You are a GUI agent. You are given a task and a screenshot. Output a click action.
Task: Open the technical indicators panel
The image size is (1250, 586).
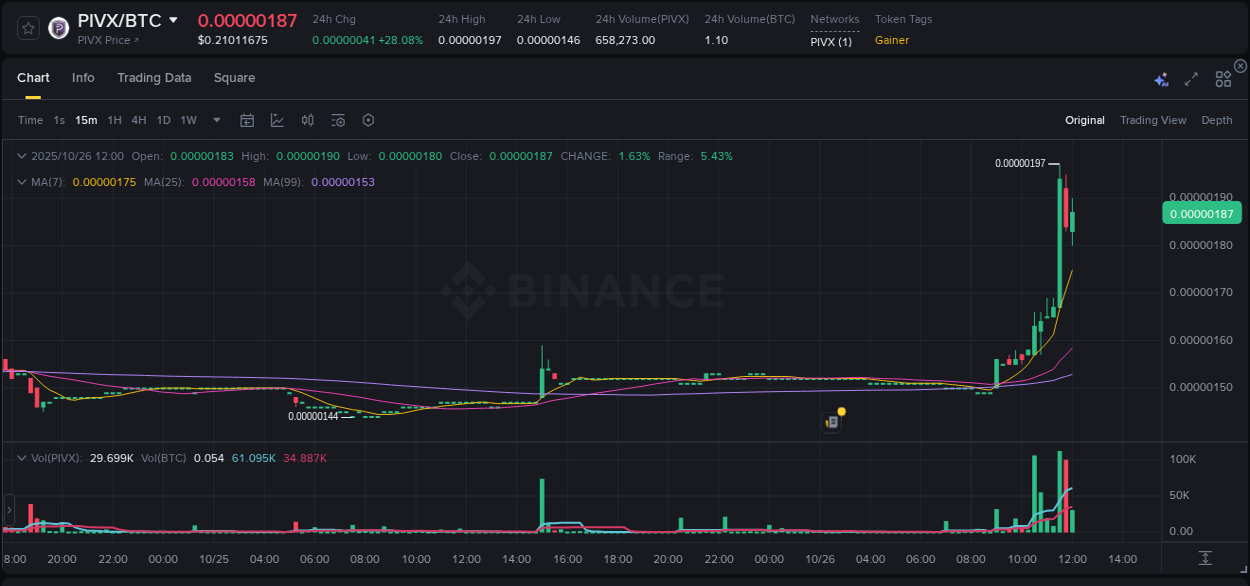coord(277,120)
